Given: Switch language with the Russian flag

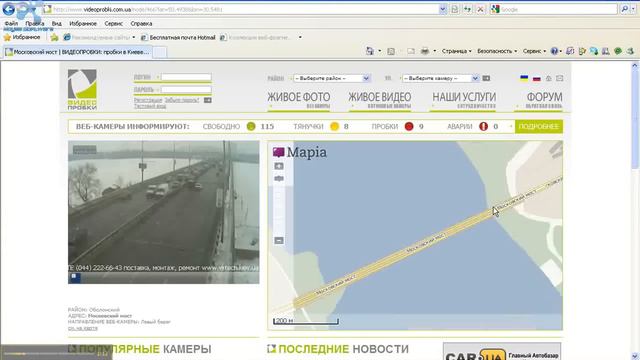Looking at the screenshot, I should pos(537,78).
